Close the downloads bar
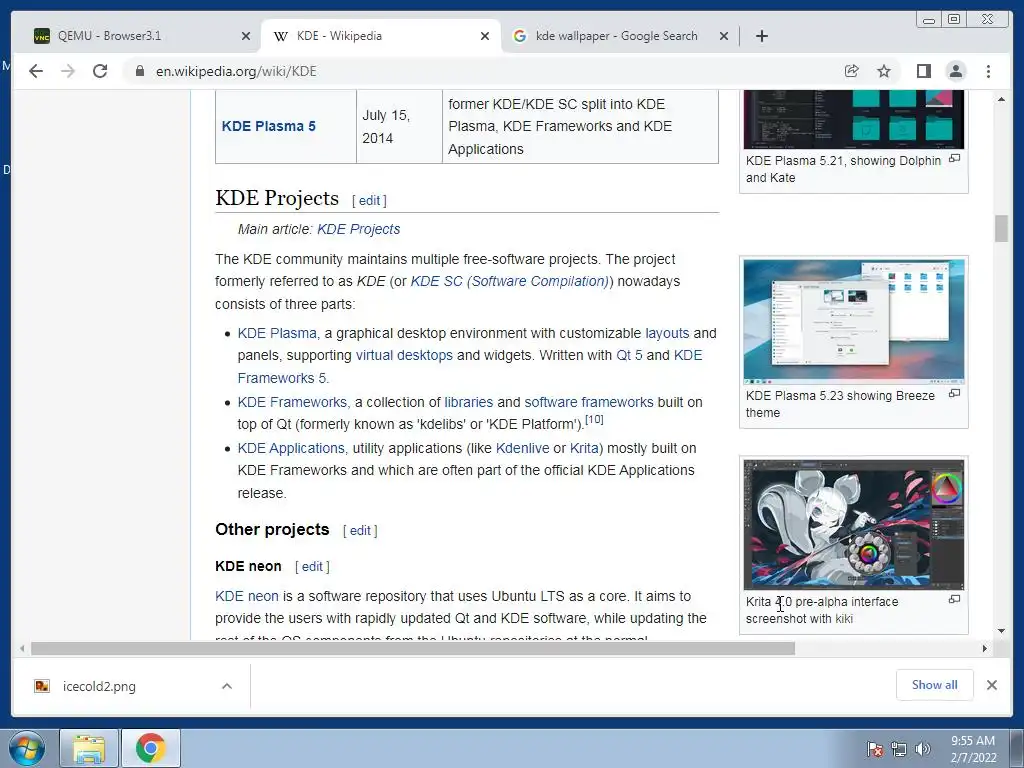Viewport: 1024px width, 768px height. (992, 685)
